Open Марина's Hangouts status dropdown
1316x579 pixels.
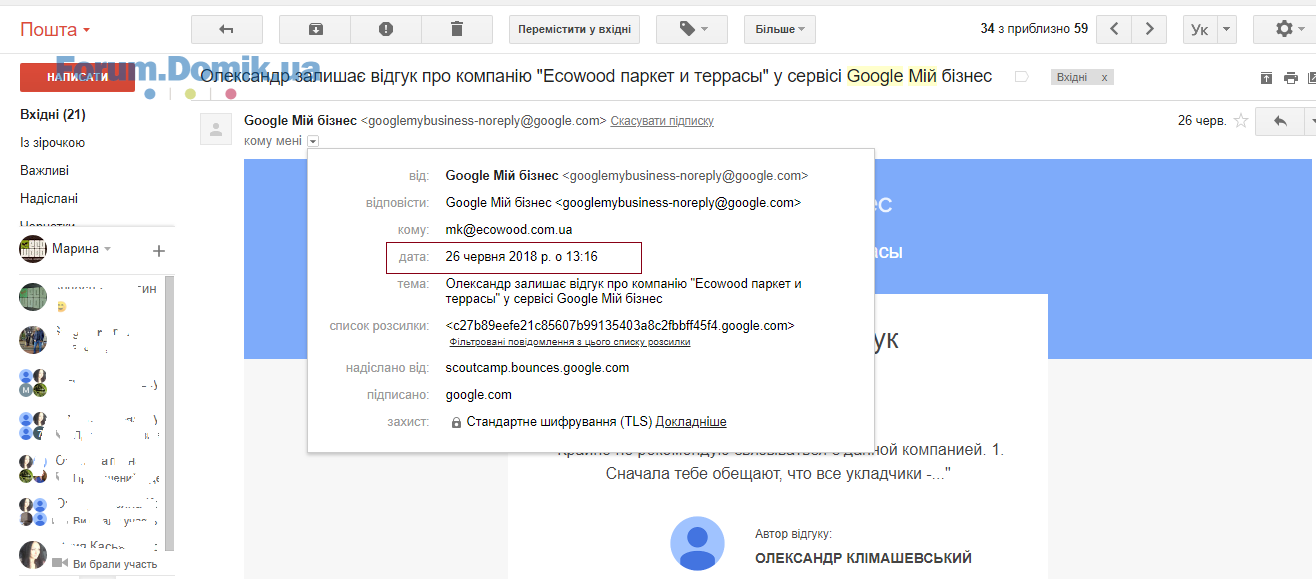(x=107, y=249)
